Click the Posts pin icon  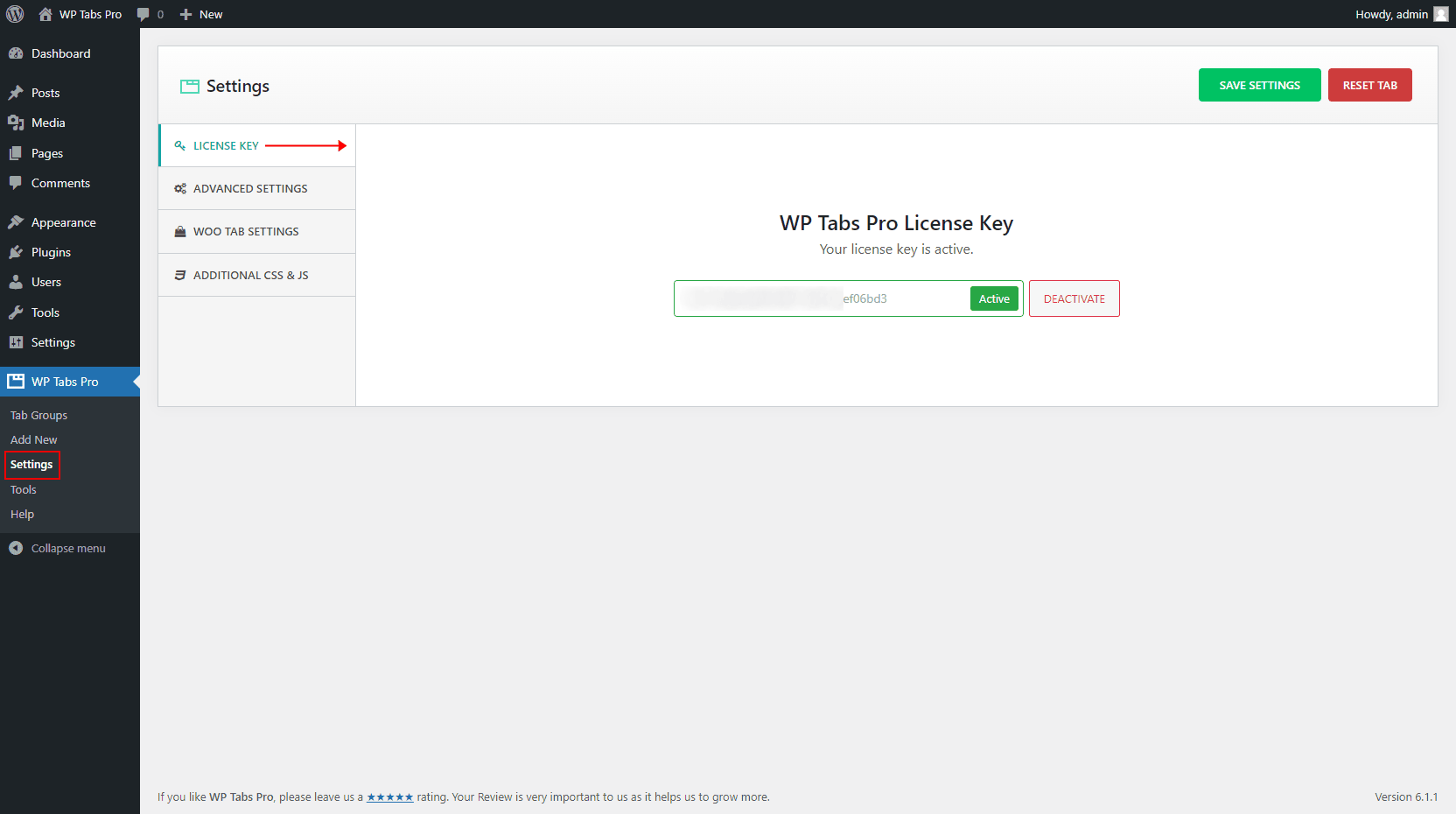pos(16,93)
